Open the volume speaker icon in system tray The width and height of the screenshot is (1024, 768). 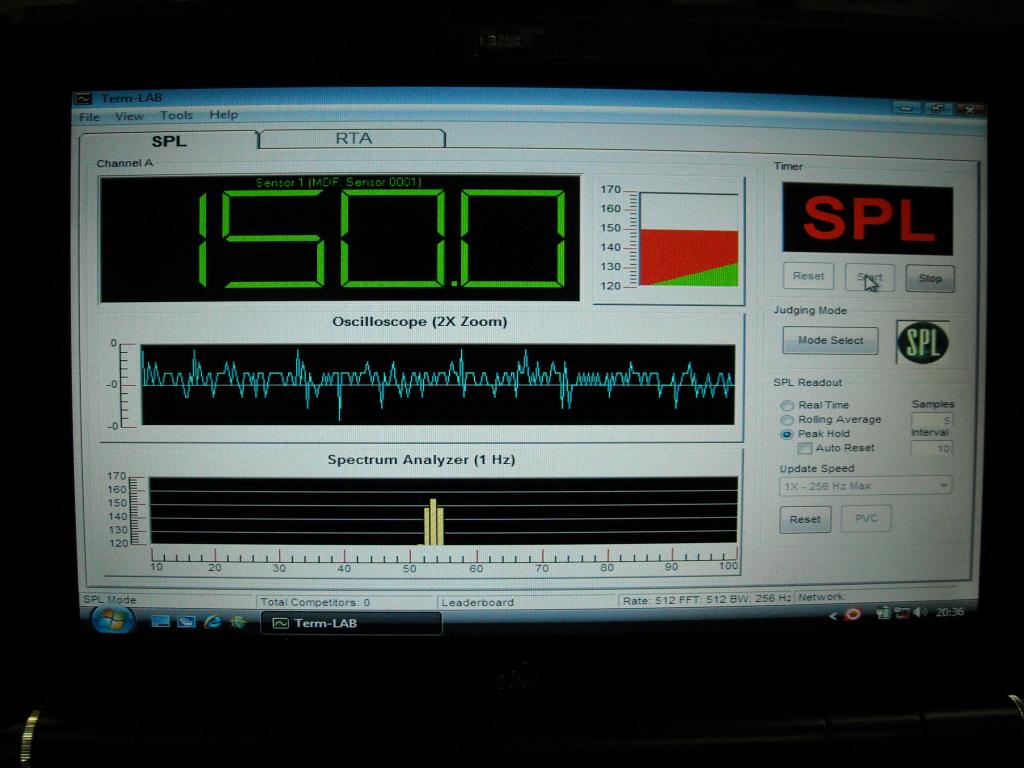[x=920, y=612]
